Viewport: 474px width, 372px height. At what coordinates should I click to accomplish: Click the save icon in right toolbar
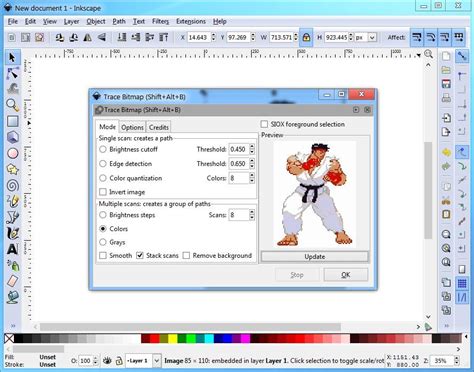pos(446,84)
